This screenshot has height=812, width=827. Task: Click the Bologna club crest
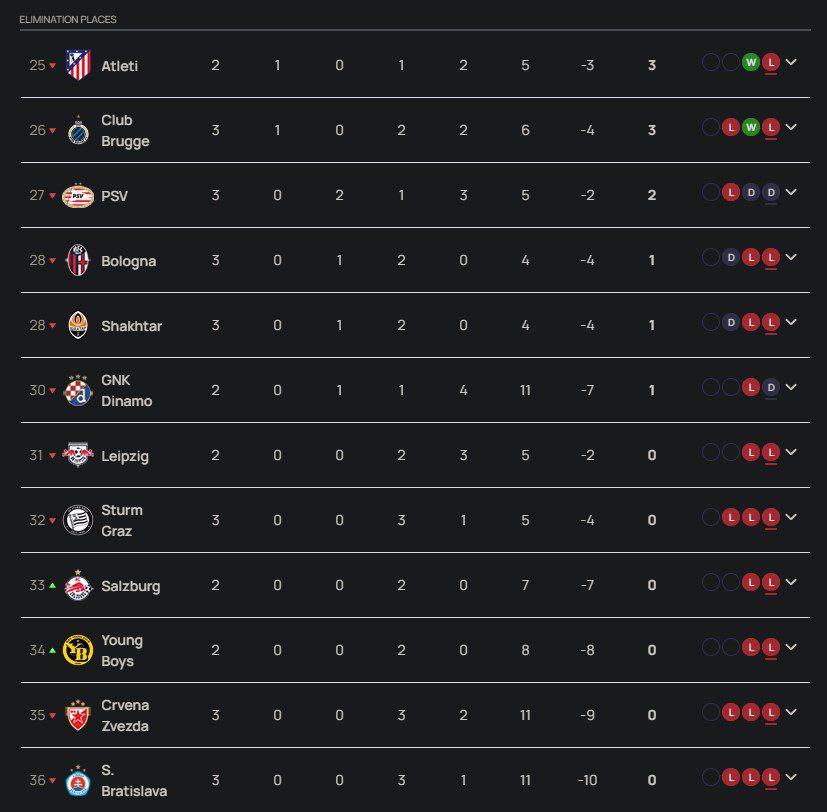click(77, 260)
